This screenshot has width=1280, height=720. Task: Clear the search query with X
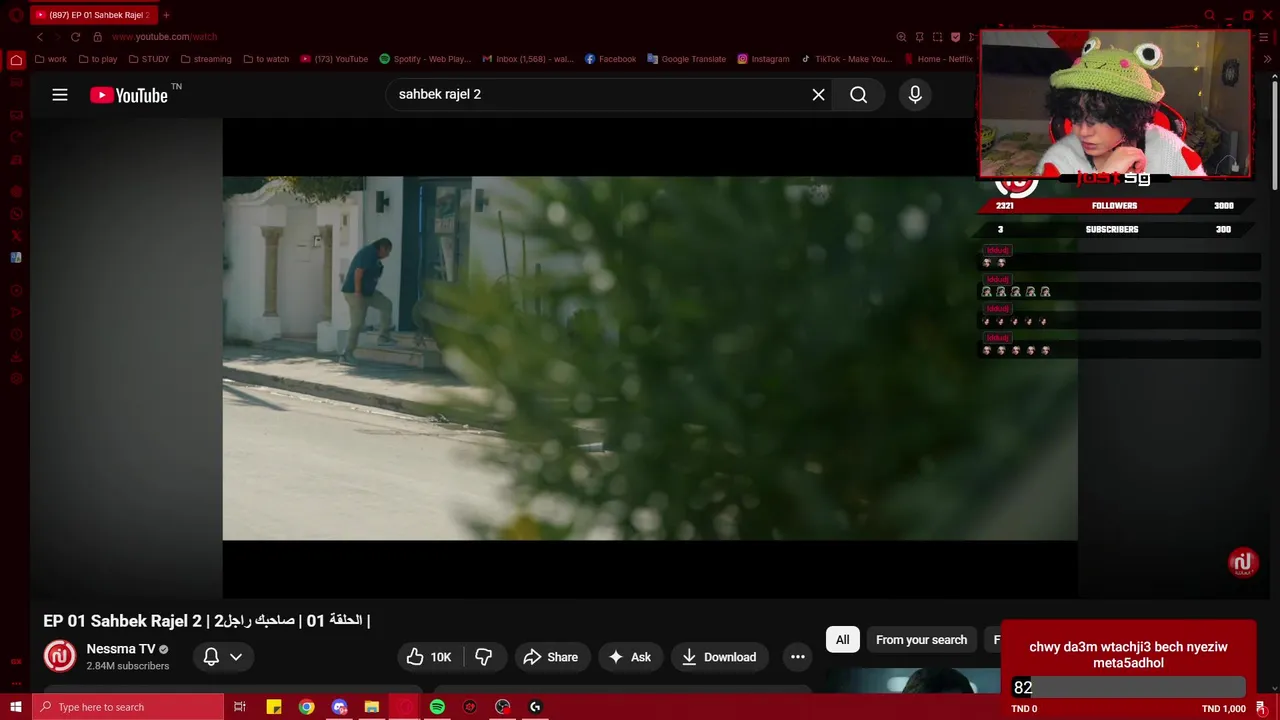click(x=818, y=94)
